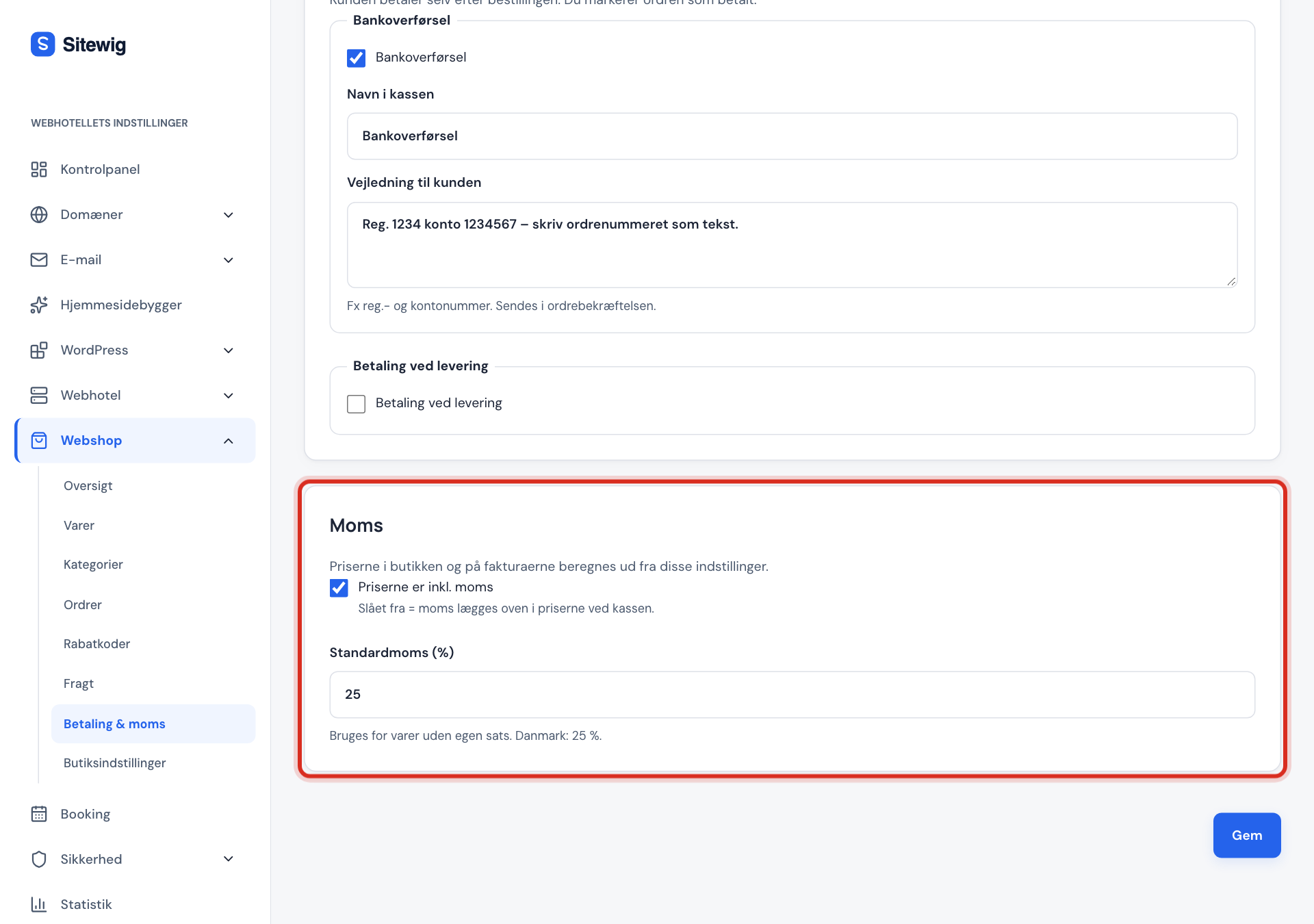Focus the Standardmoms (%) input

(x=792, y=695)
